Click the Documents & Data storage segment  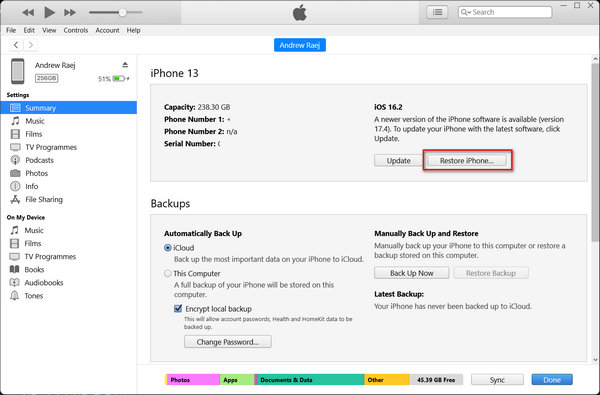(309, 380)
